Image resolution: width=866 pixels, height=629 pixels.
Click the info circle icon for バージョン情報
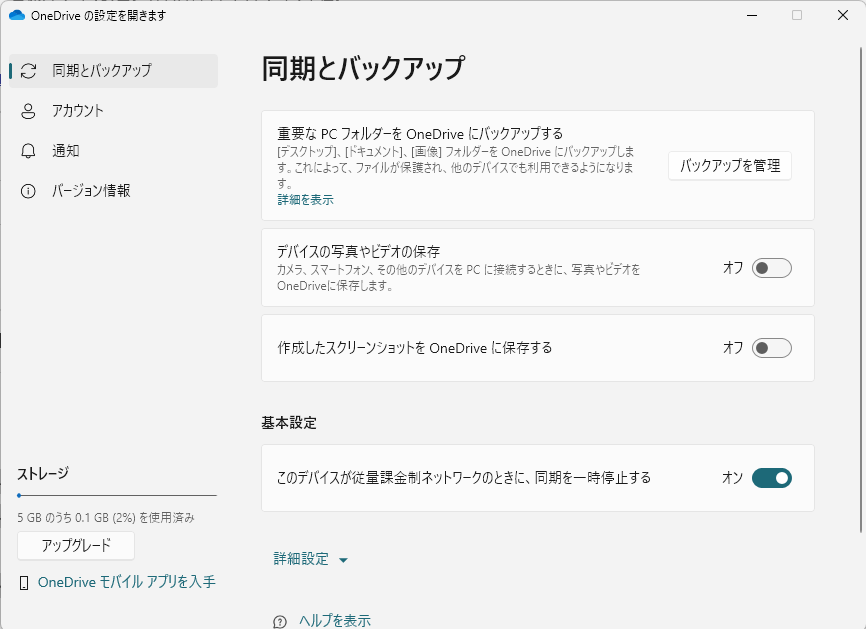[28, 191]
